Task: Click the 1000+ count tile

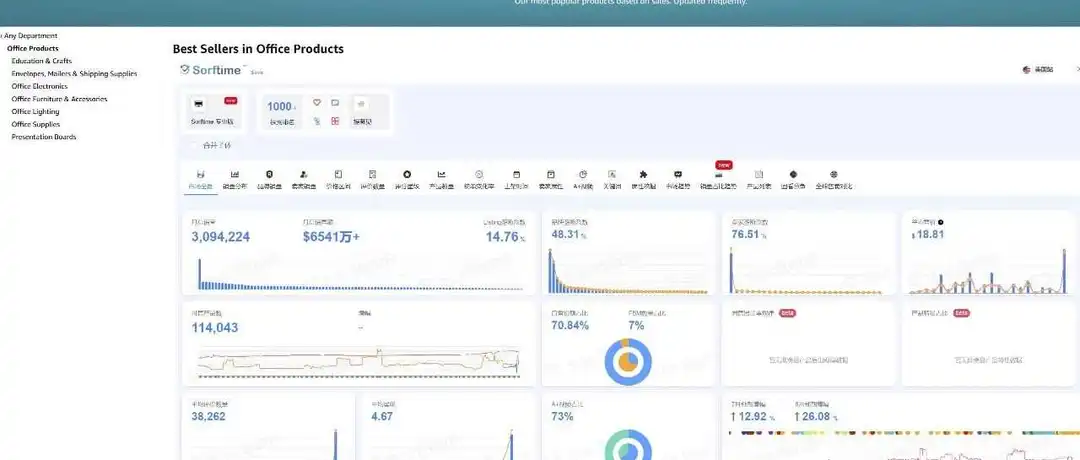Action: [x=282, y=112]
